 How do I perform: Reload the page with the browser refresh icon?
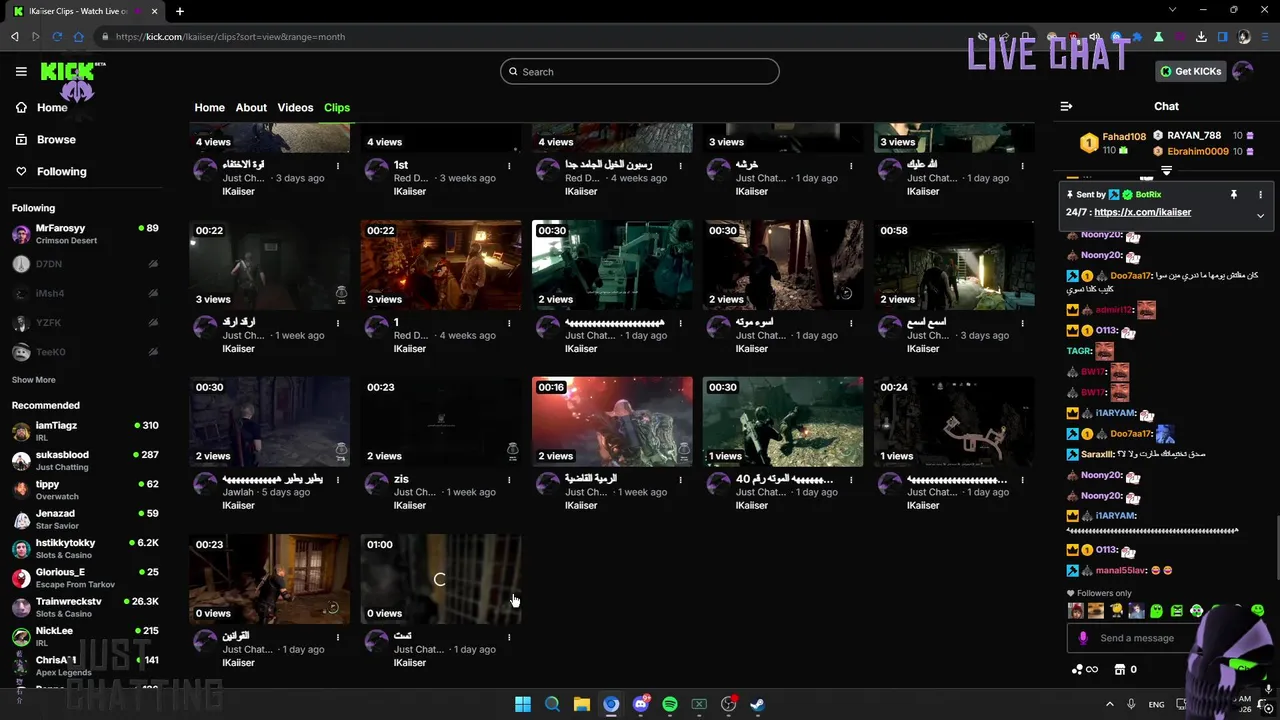(x=57, y=37)
